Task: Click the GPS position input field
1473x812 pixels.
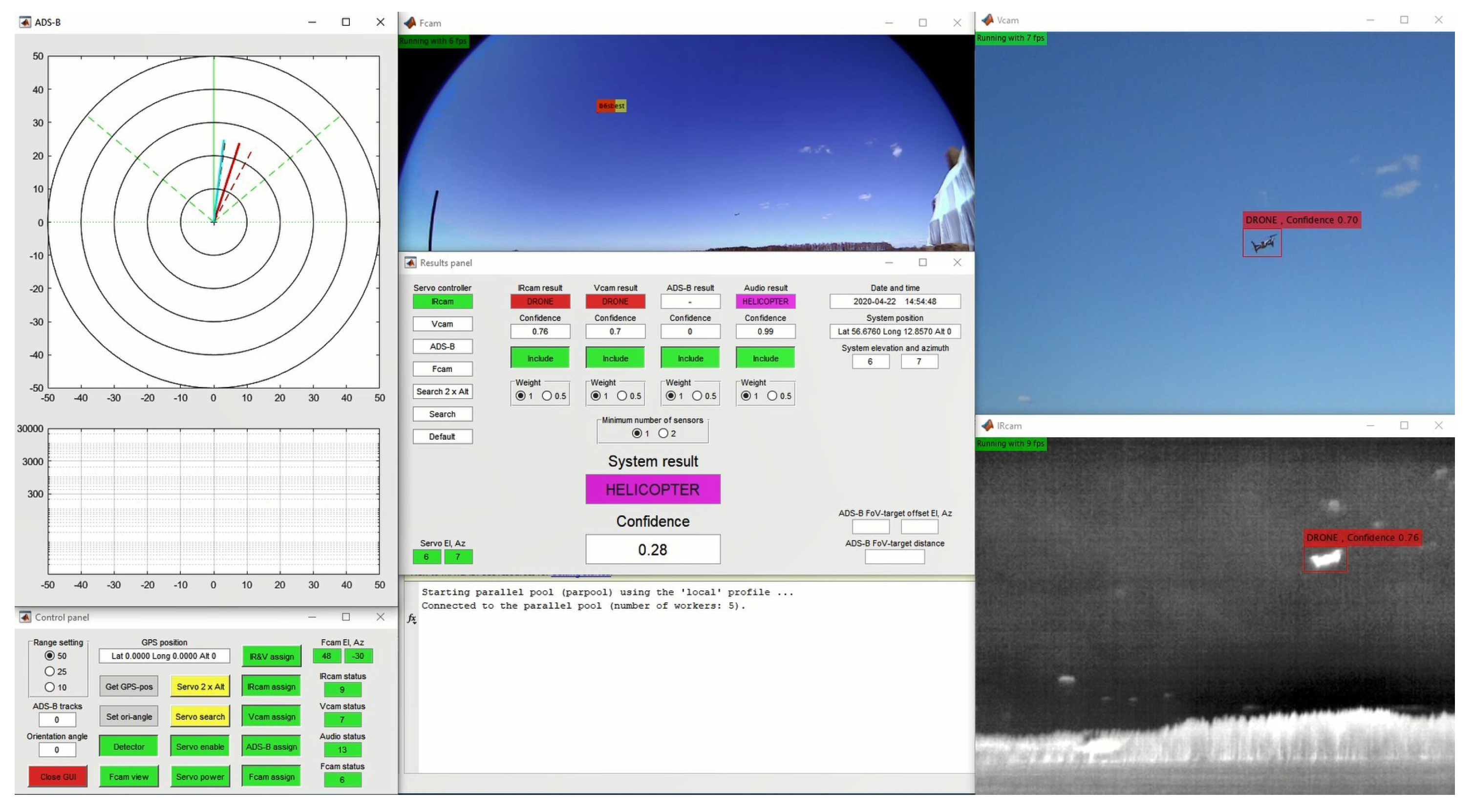Action: pyautogui.click(x=164, y=656)
